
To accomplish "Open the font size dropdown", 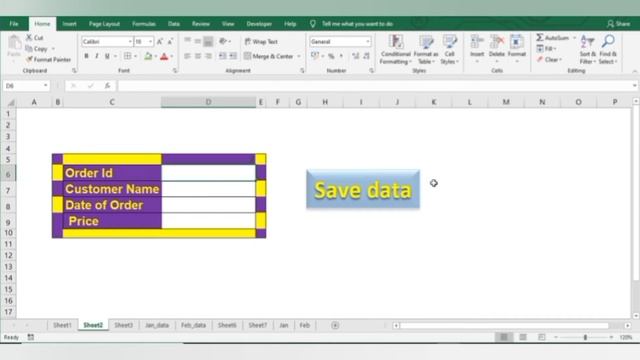I will tap(150, 42).
